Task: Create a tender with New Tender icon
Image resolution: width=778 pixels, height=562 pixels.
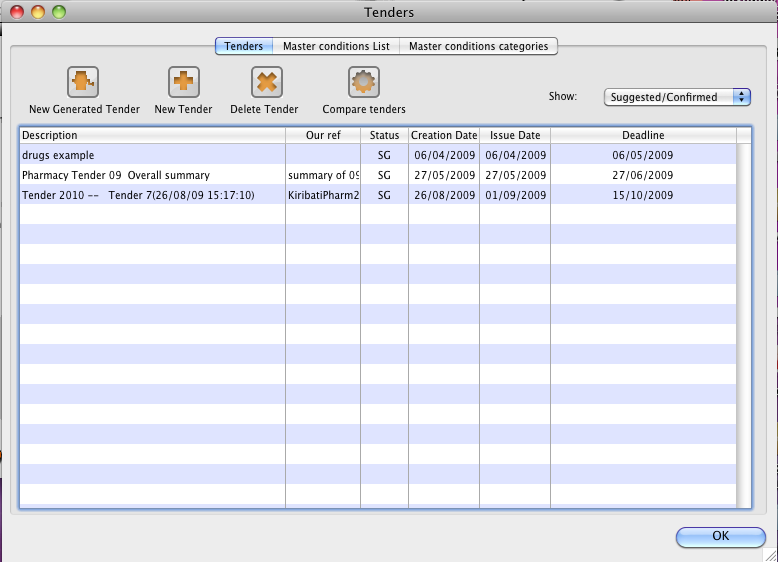Action: tap(184, 82)
